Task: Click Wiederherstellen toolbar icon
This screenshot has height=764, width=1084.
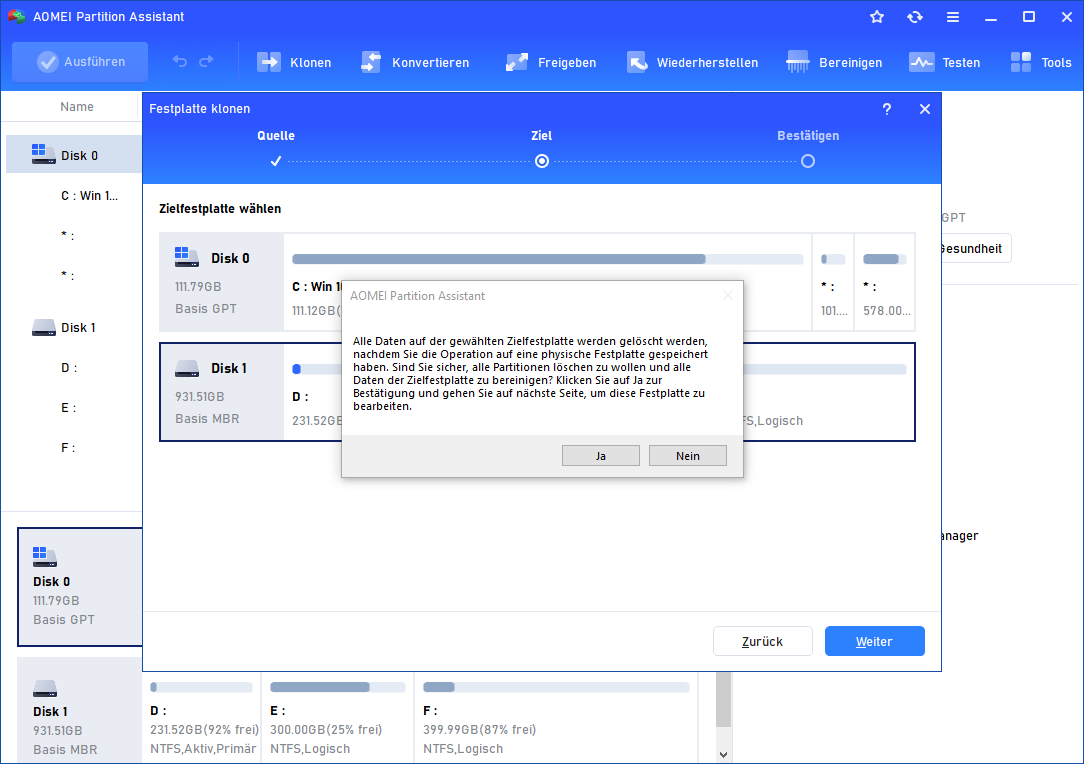Action: 637,62
